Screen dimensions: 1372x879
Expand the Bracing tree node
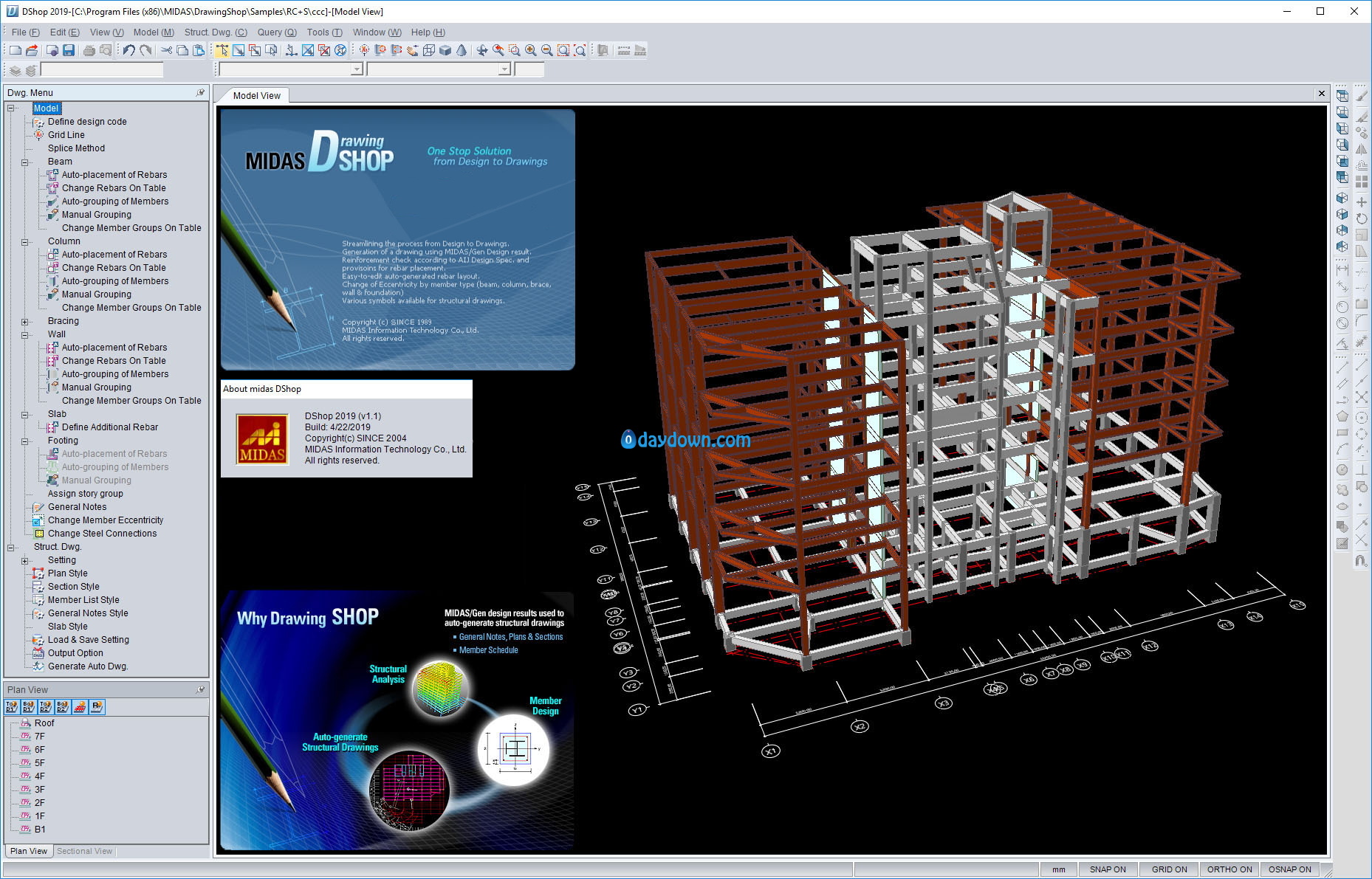coord(24,322)
